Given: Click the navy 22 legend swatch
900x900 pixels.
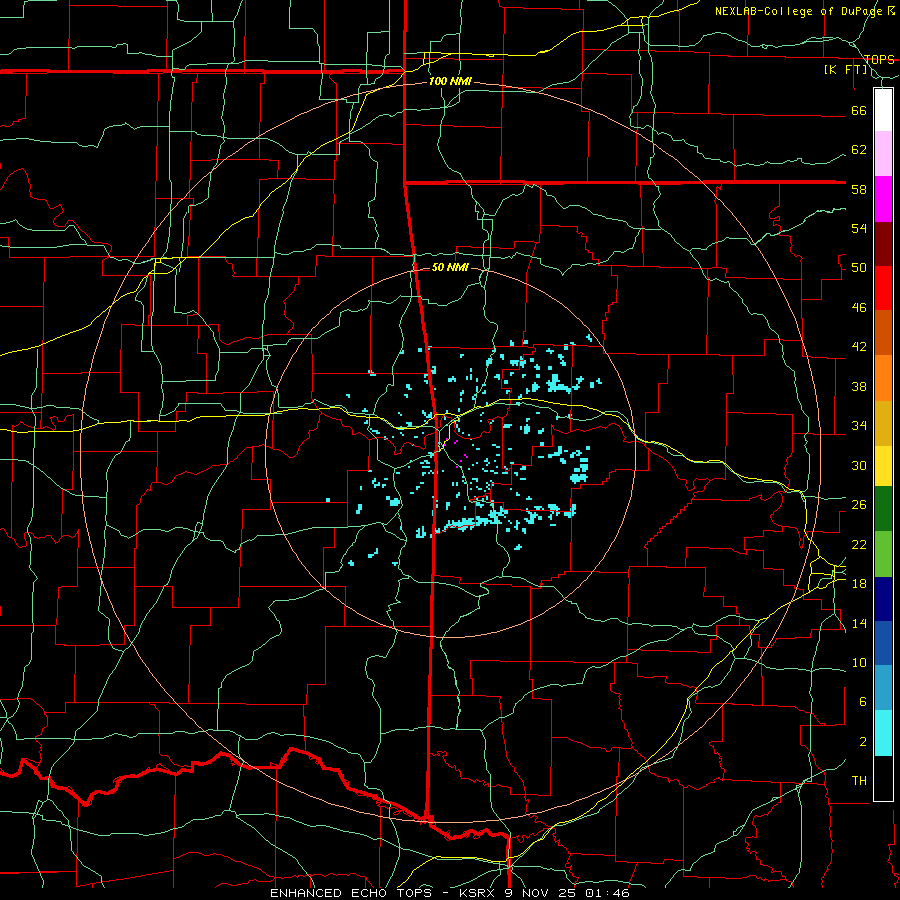Looking at the screenshot, I should tap(883, 599).
